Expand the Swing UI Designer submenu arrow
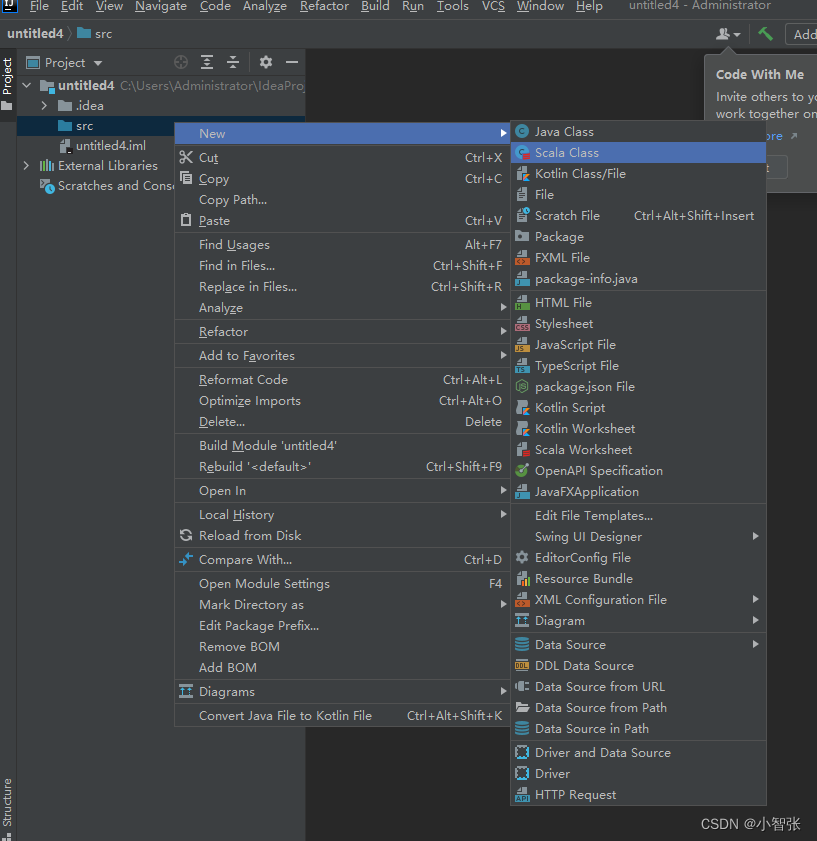The width and height of the screenshot is (817, 841). (755, 536)
